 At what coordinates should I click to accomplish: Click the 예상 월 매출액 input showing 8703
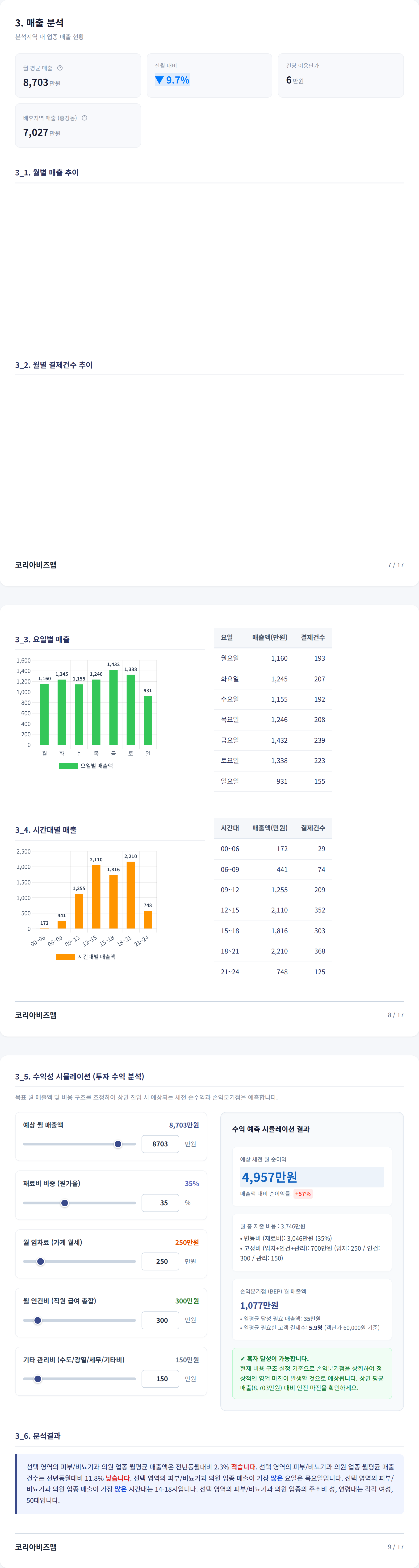(160, 1144)
